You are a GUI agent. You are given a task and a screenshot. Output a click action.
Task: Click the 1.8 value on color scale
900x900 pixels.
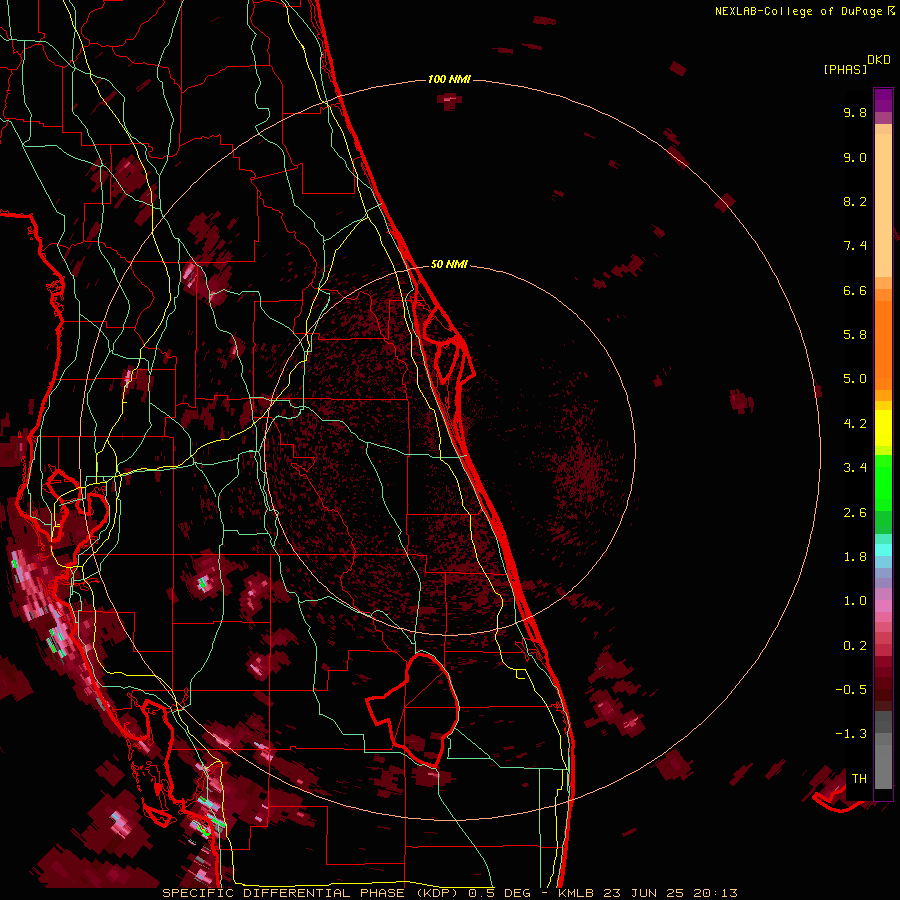click(x=855, y=557)
